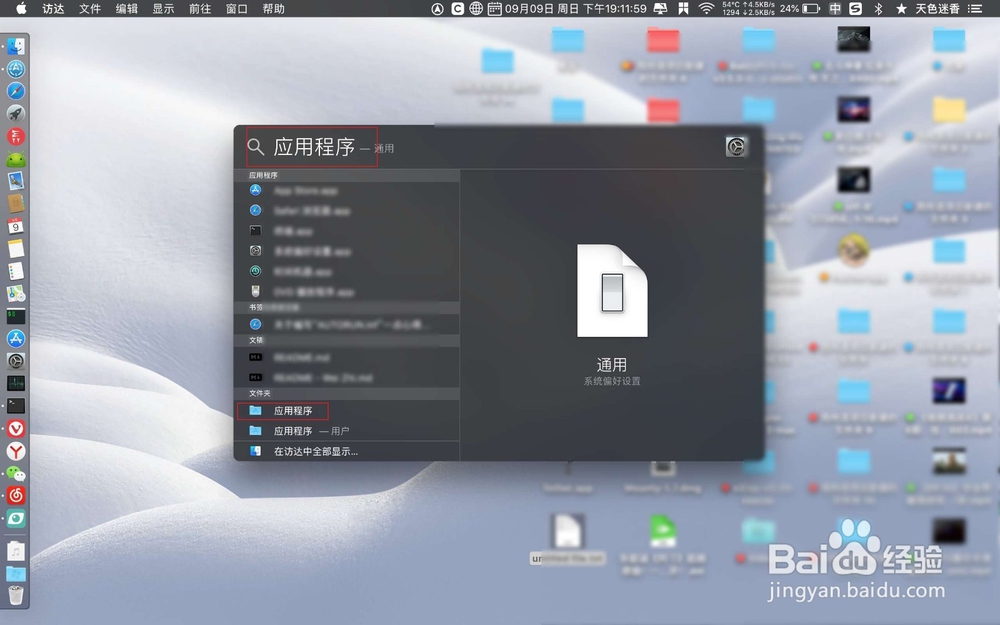Open the Apple menu
1000x625 pixels.
[x=20, y=8]
